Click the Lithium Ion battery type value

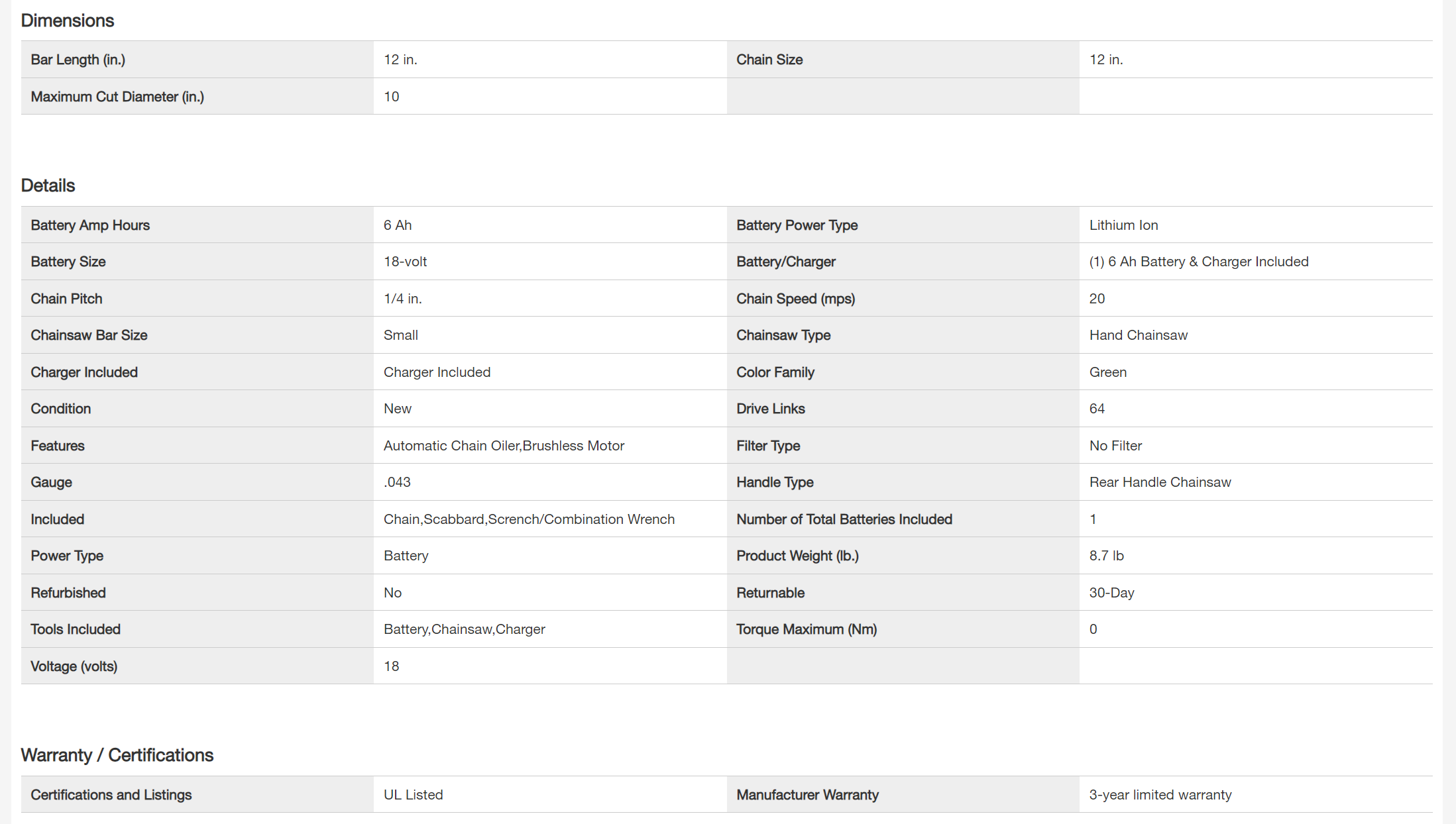coord(1123,225)
